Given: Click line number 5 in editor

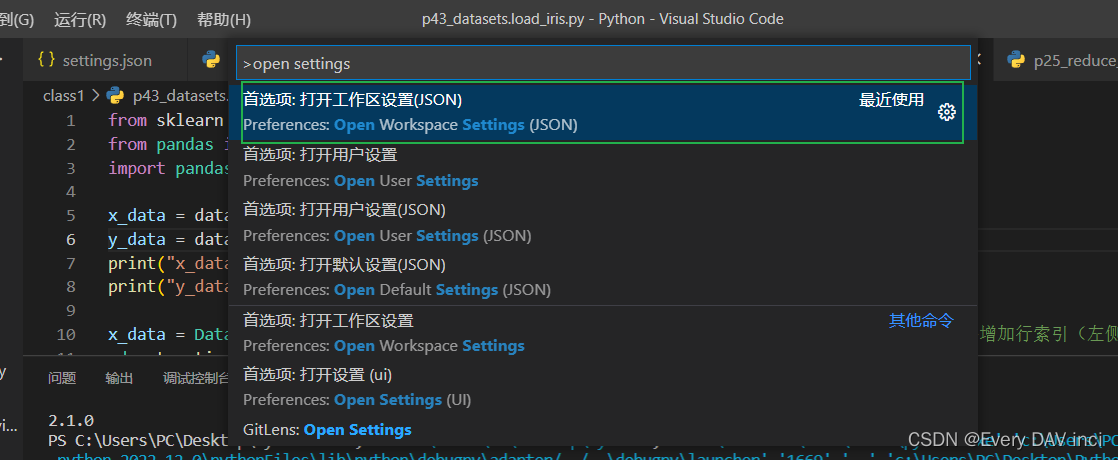Looking at the screenshot, I should click(71, 215).
